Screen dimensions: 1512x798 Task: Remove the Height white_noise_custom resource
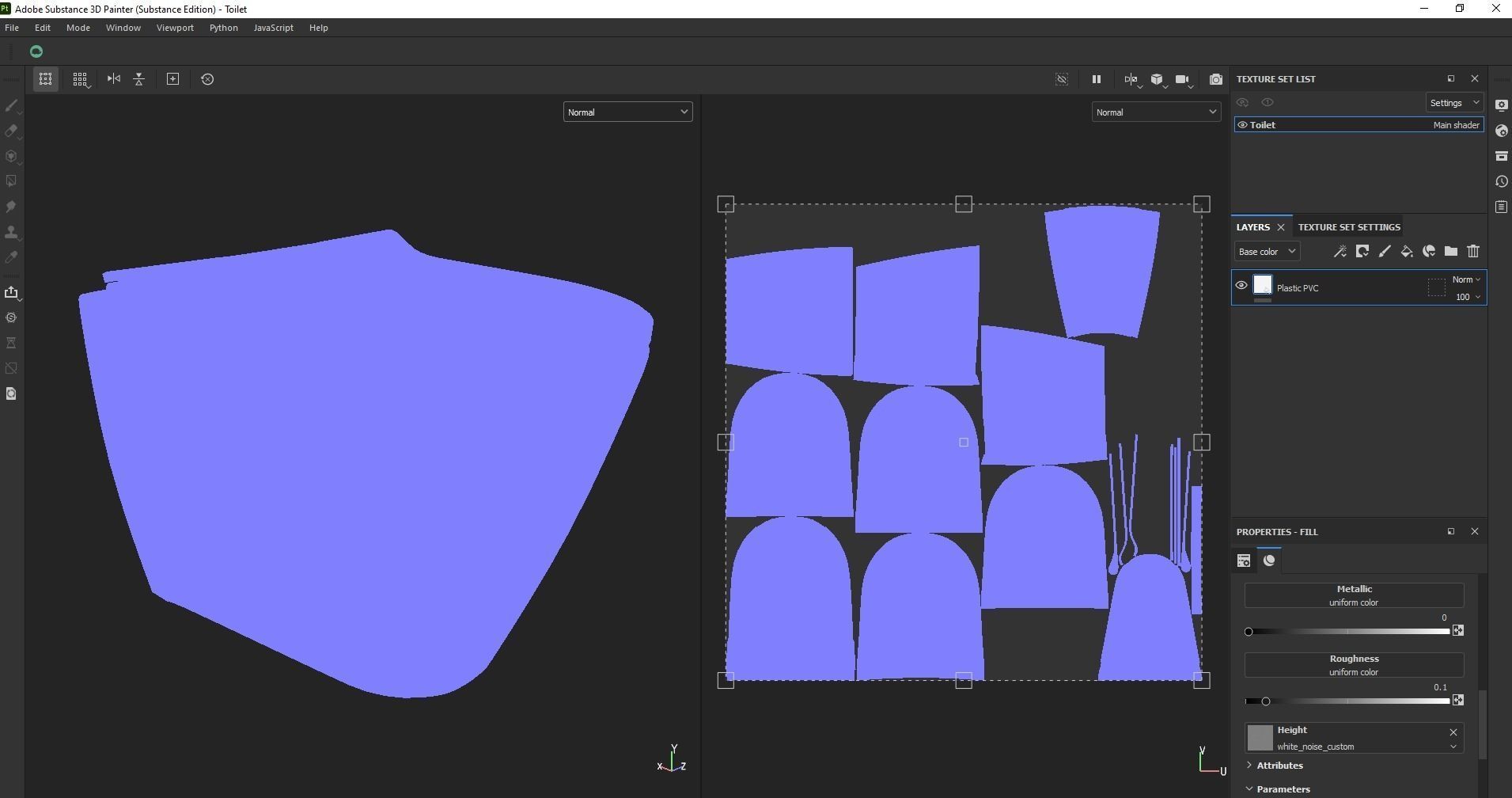point(1453,732)
